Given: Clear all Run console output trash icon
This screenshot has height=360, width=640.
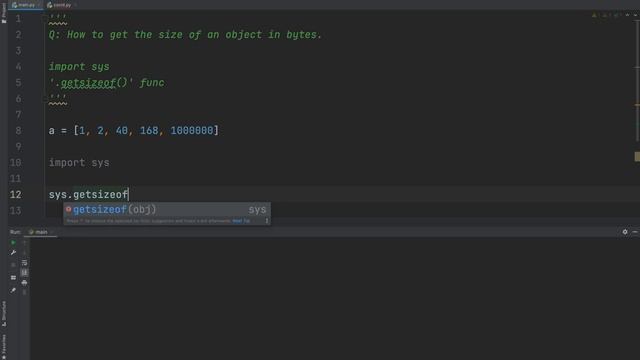Looking at the screenshot, I should pos(24,292).
